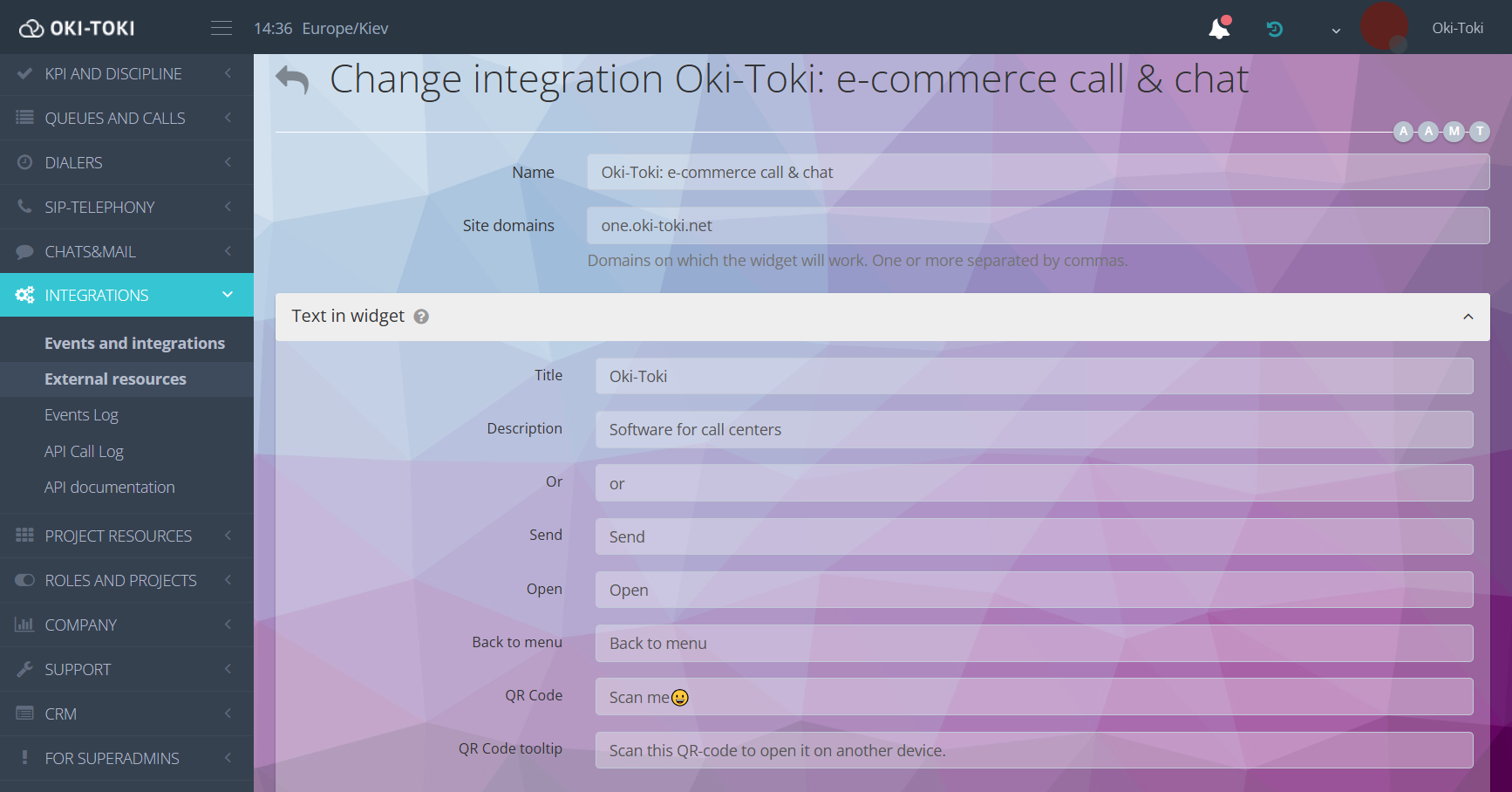This screenshot has width=1512, height=792.
Task: Click the user avatar picture
Action: click(1384, 26)
